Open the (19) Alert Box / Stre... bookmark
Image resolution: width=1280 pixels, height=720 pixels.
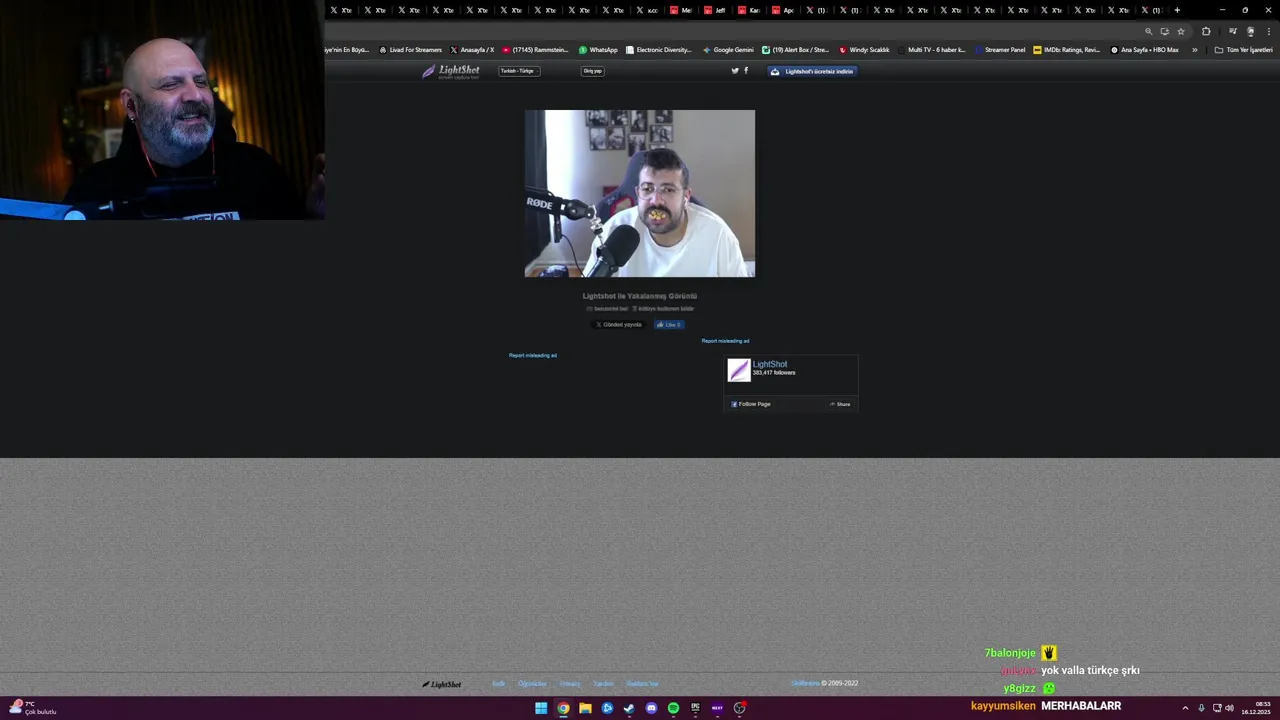tap(795, 50)
